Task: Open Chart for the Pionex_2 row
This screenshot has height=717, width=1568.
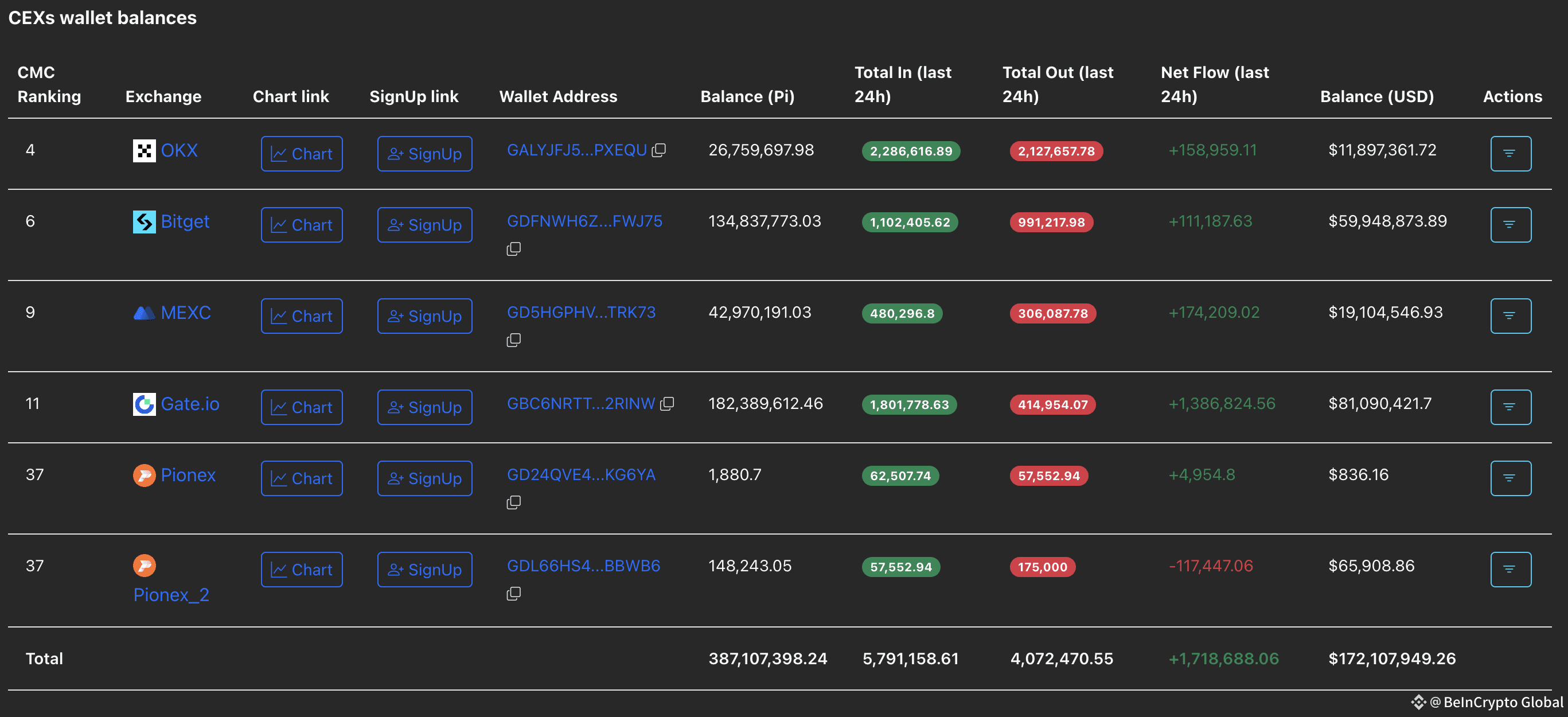Action: (x=302, y=570)
